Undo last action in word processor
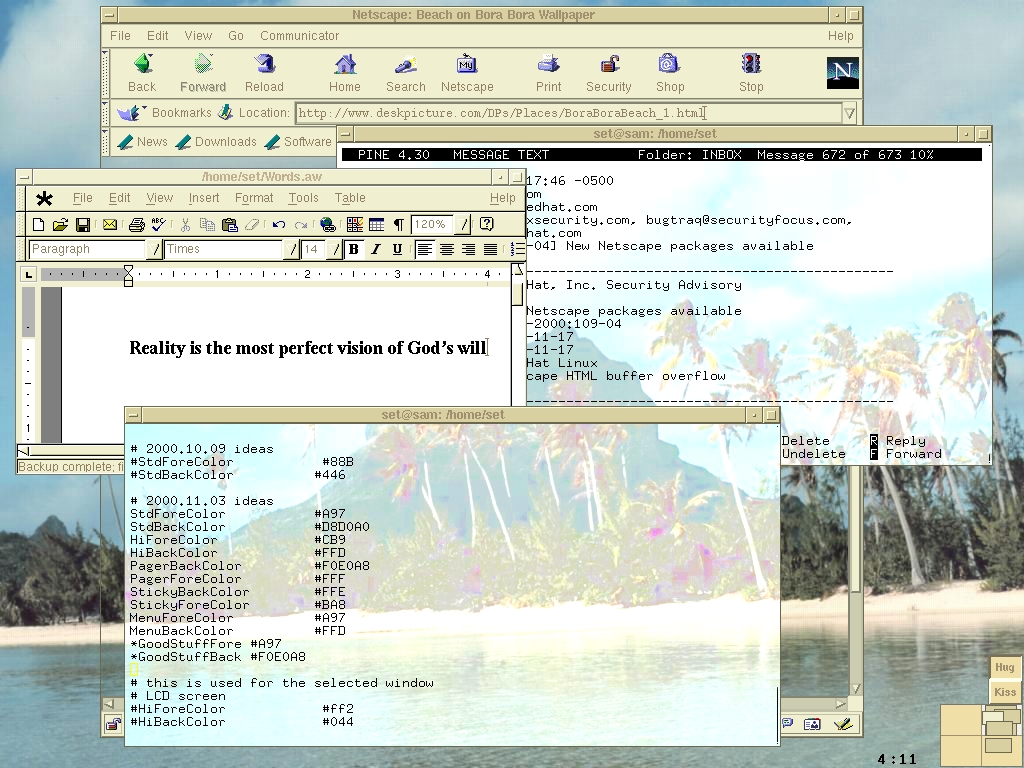Screen dimensions: 1024x768 click(279, 225)
